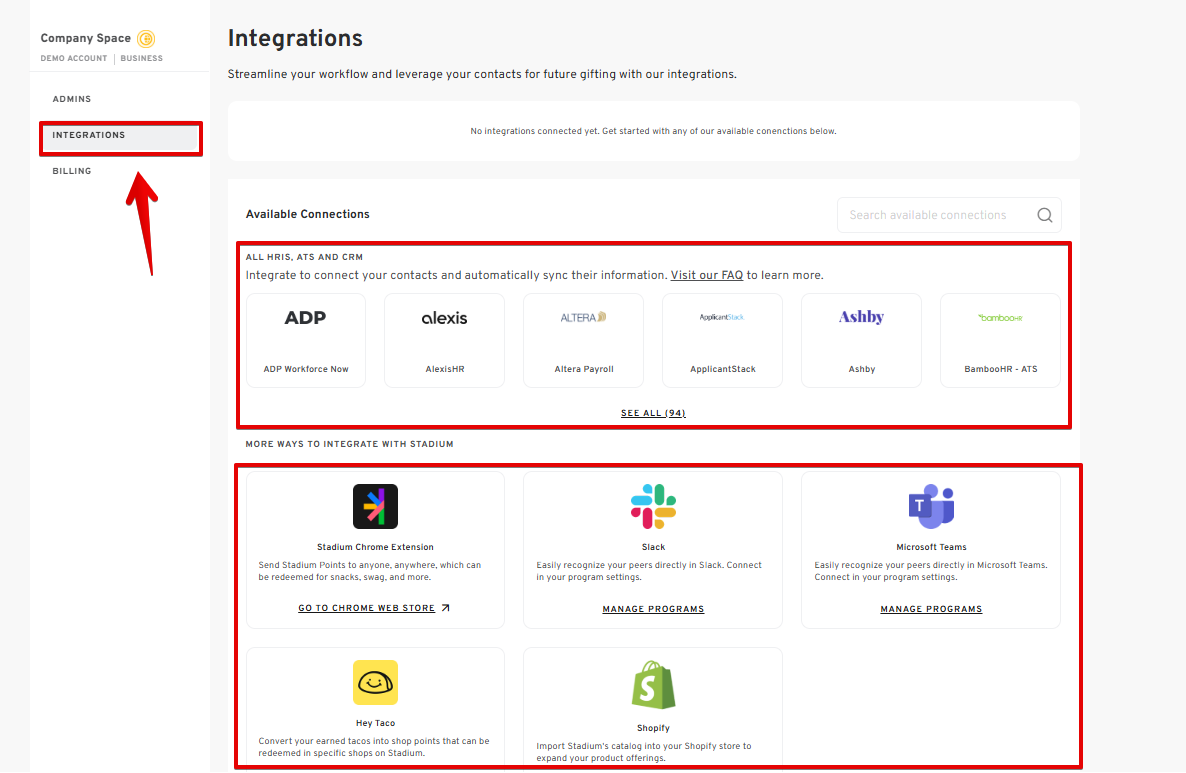Screen dimensions: 1186x773
Task: Click Manage Programs under Slack
Action: click(x=654, y=610)
